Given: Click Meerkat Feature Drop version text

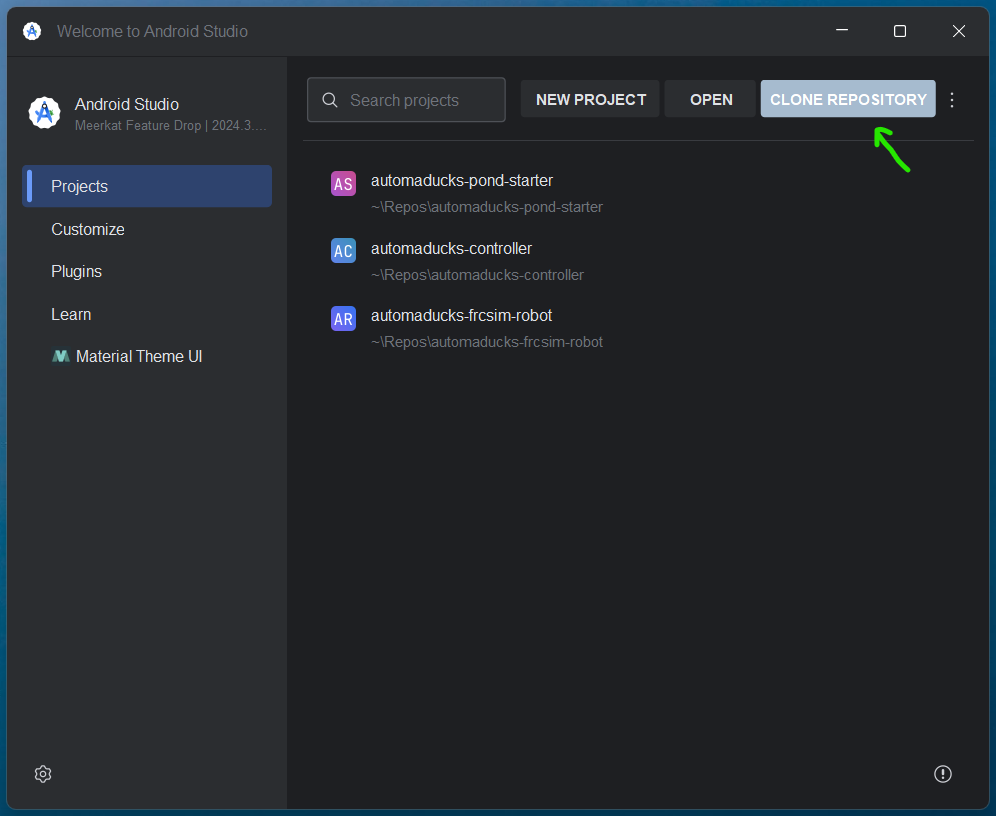Looking at the screenshot, I should [170, 126].
